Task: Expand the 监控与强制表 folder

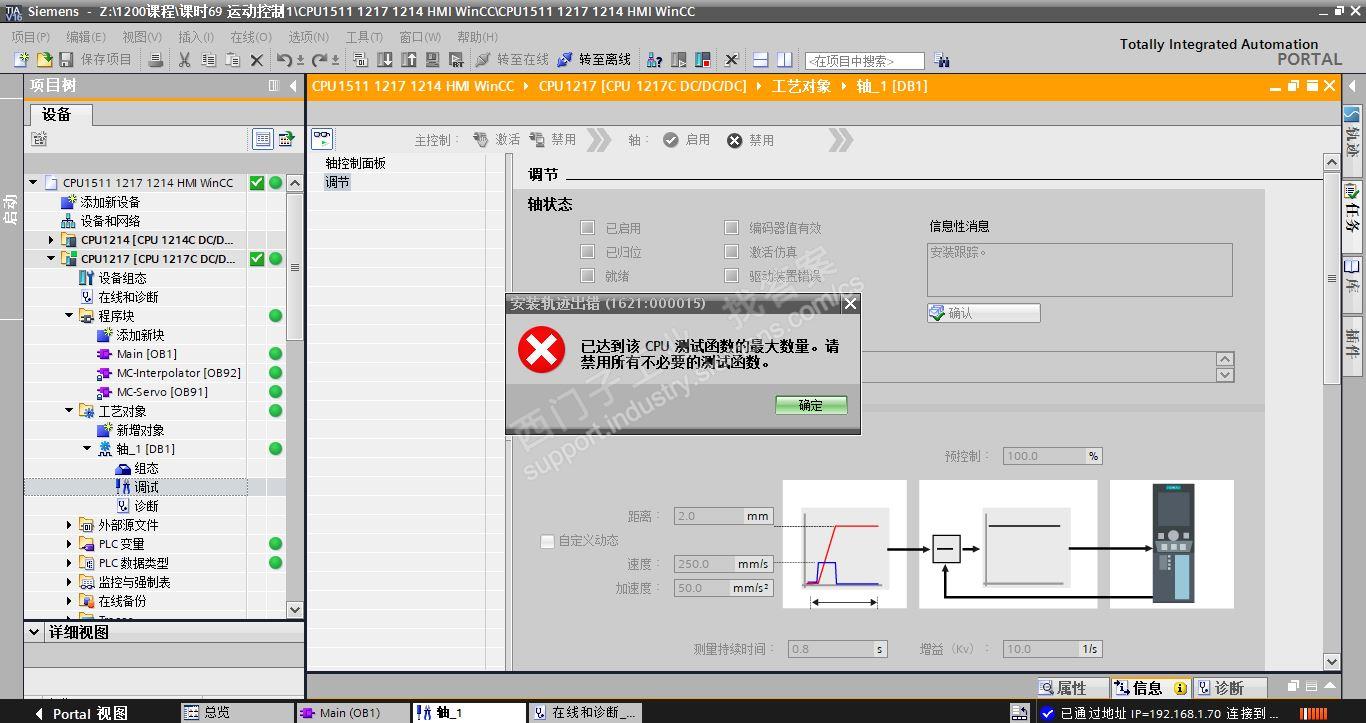Action: pos(69,582)
